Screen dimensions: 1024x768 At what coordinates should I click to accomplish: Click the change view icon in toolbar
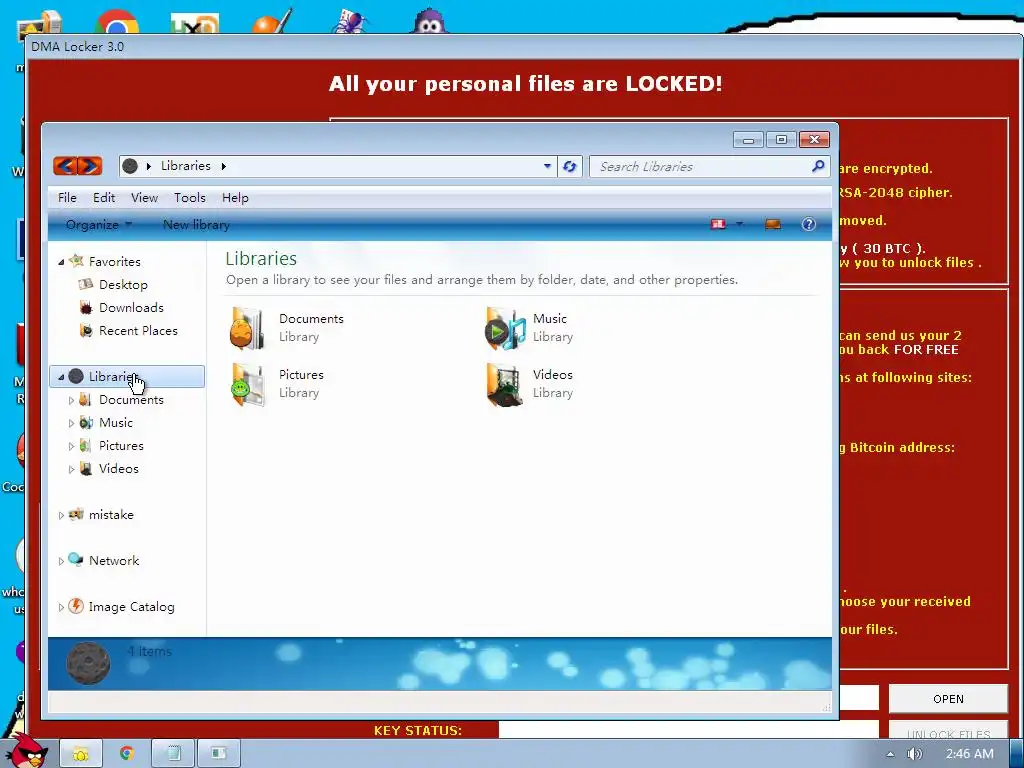(x=718, y=225)
